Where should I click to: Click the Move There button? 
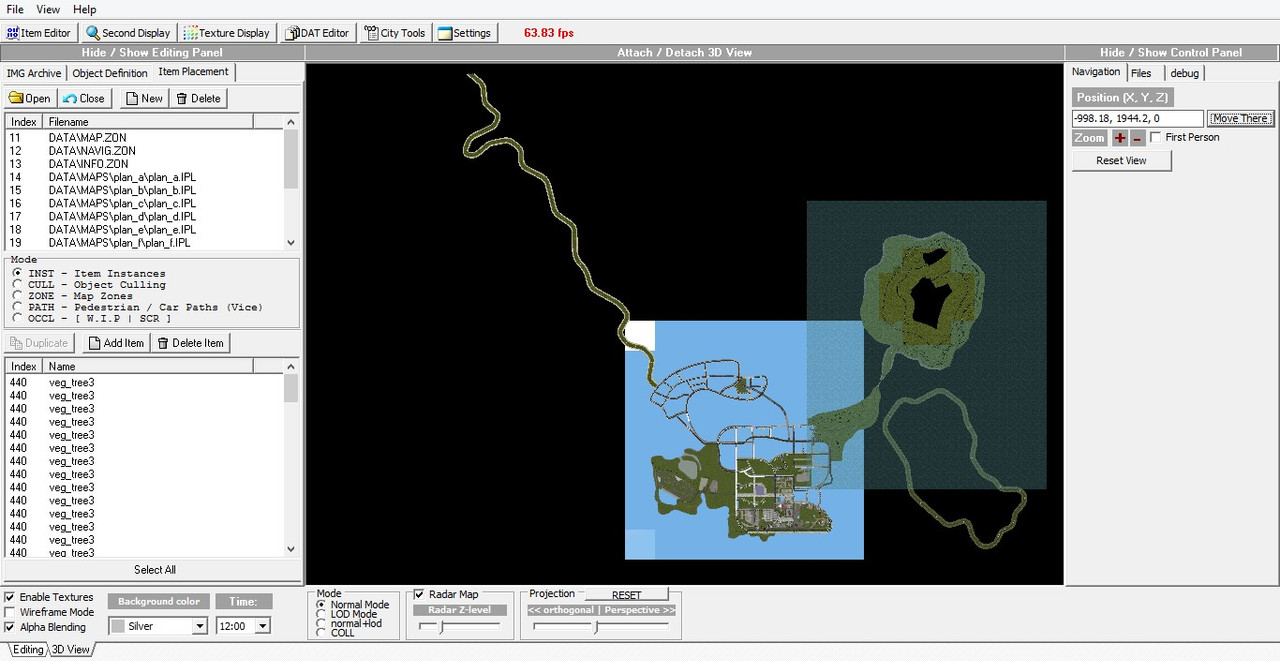[1240, 118]
